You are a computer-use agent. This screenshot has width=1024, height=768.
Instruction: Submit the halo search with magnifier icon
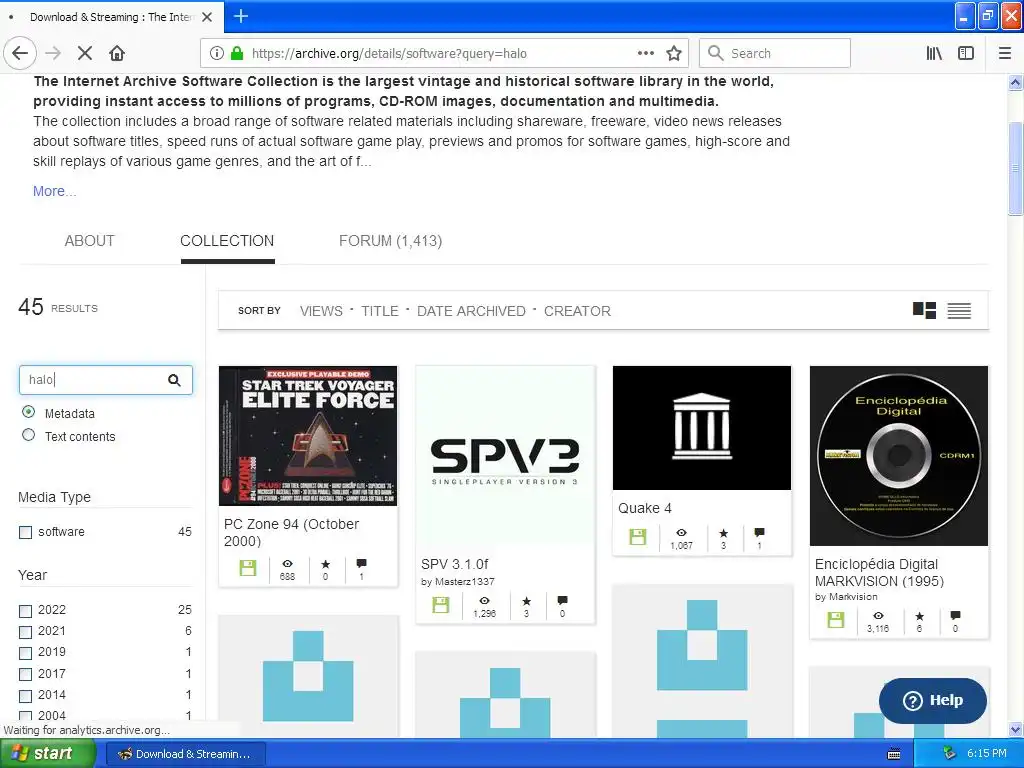(174, 380)
